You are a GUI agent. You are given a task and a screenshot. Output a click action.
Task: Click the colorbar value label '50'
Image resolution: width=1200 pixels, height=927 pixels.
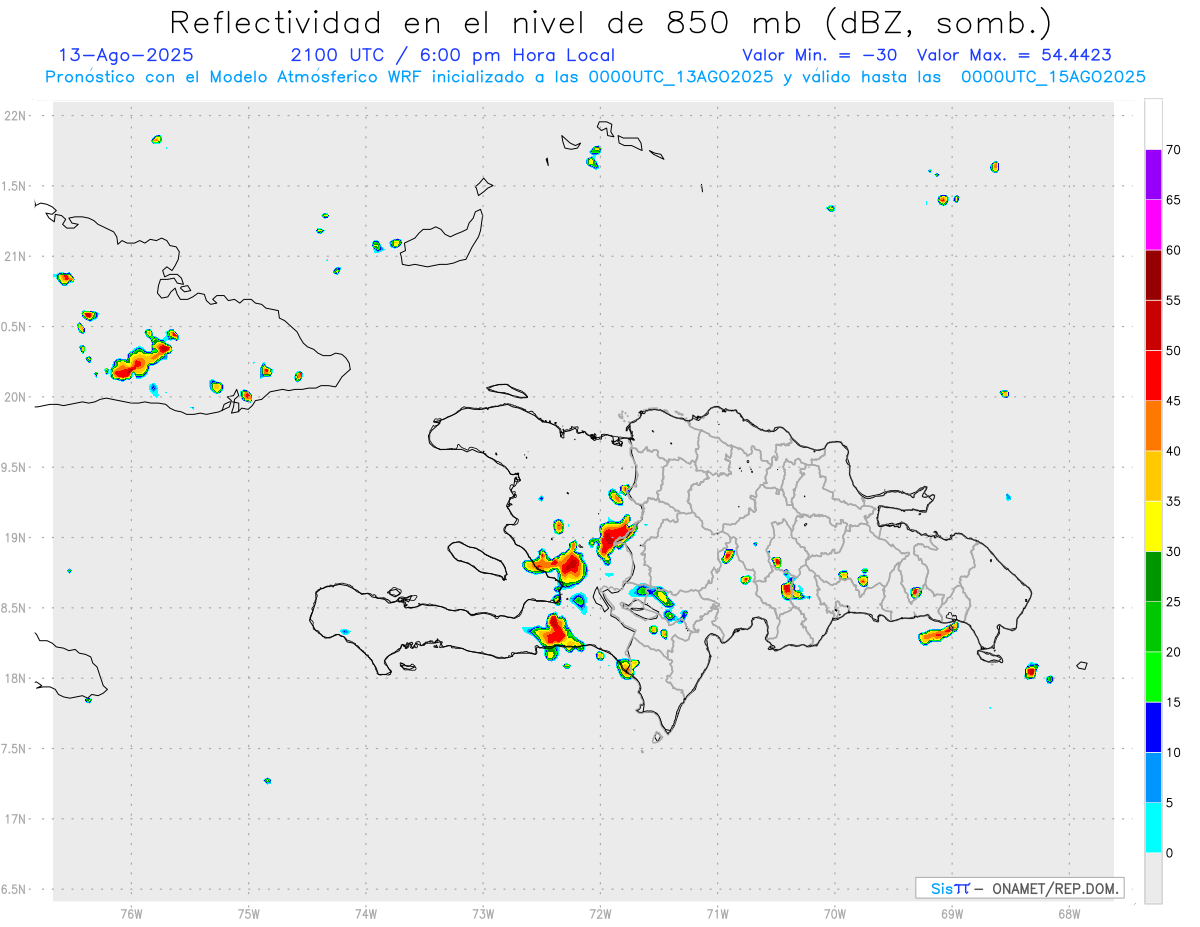pos(1174,351)
